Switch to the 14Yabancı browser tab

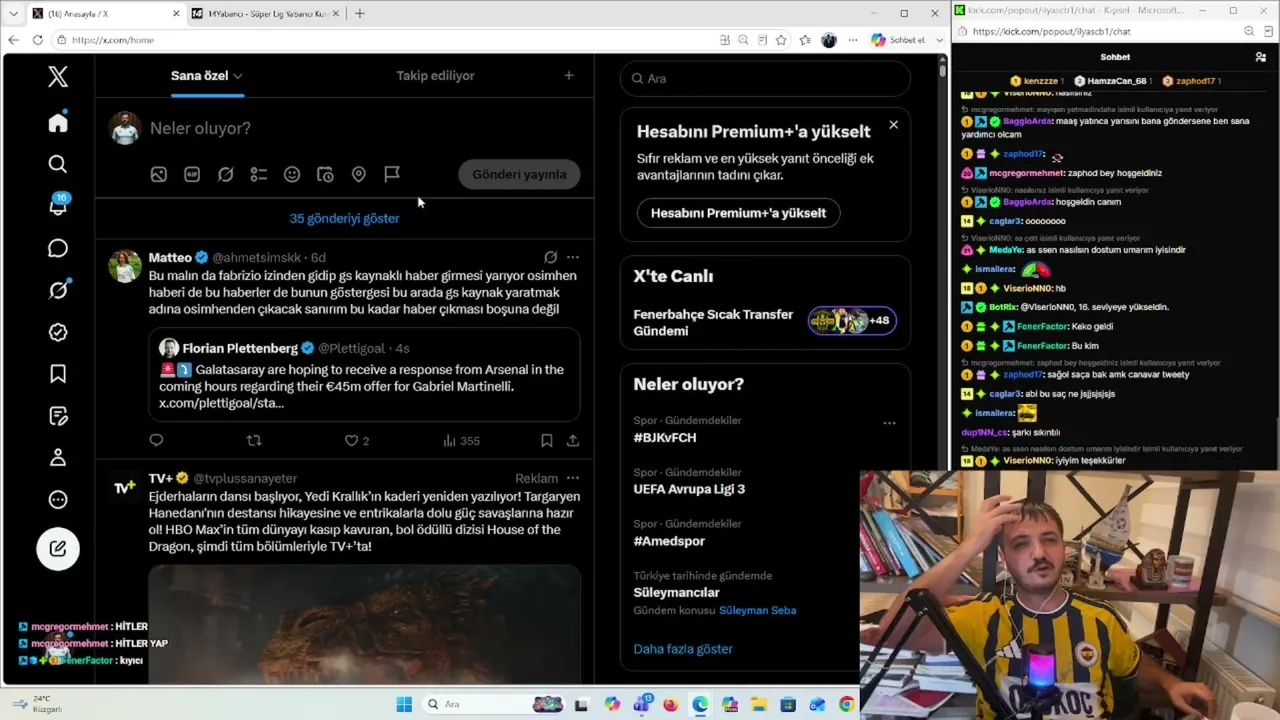[x=264, y=13]
